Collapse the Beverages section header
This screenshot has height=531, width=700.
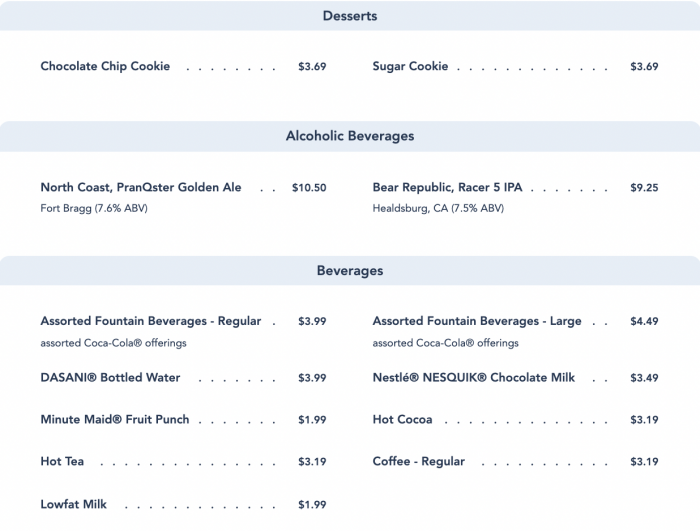click(x=350, y=271)
